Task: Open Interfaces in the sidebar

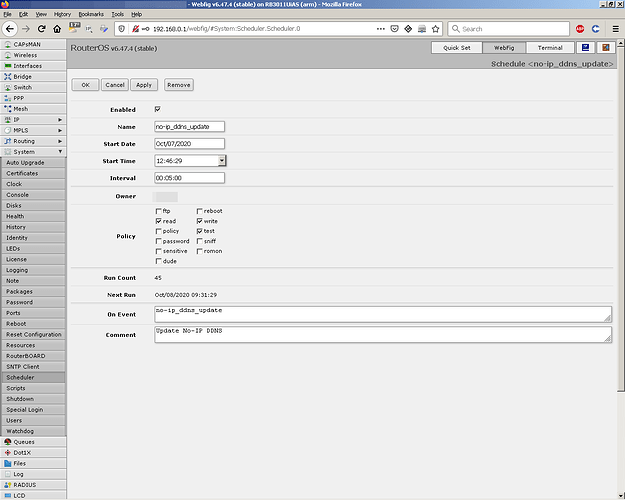Action: tap(33, 66)
